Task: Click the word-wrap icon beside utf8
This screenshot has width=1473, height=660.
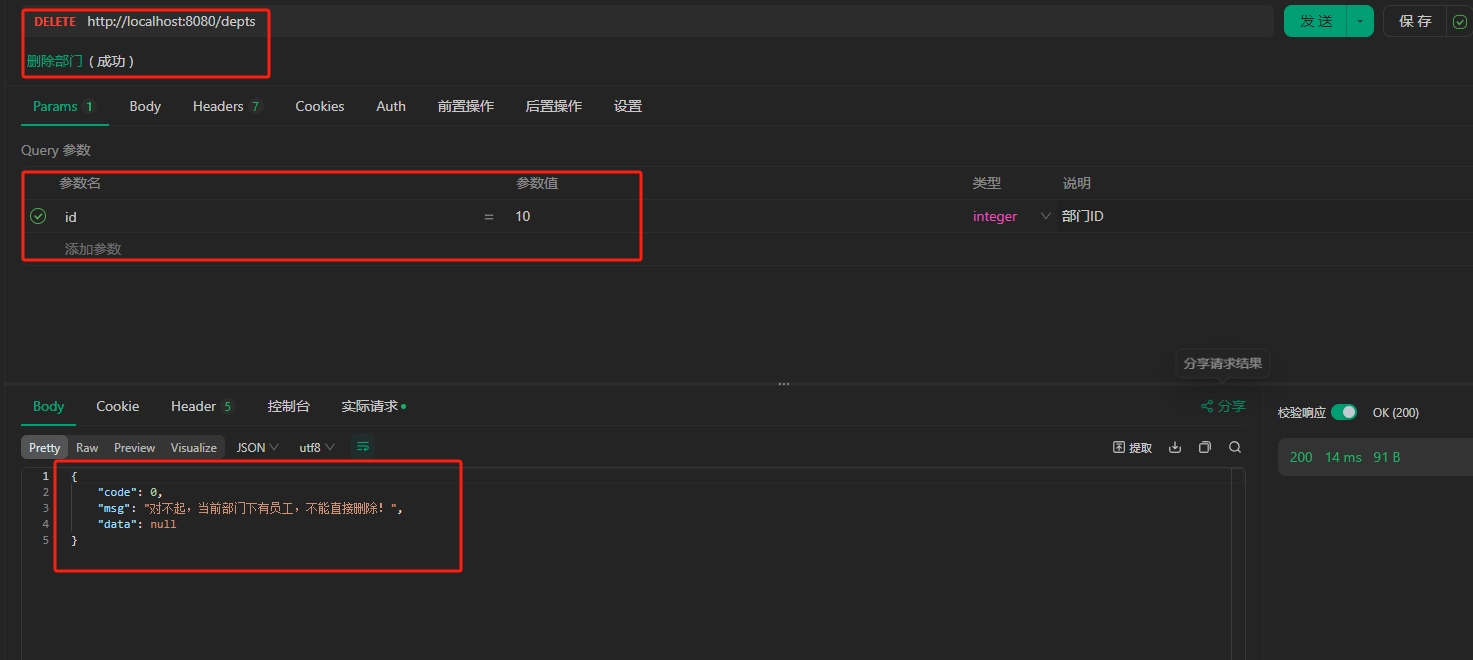Action: (363, 447)
